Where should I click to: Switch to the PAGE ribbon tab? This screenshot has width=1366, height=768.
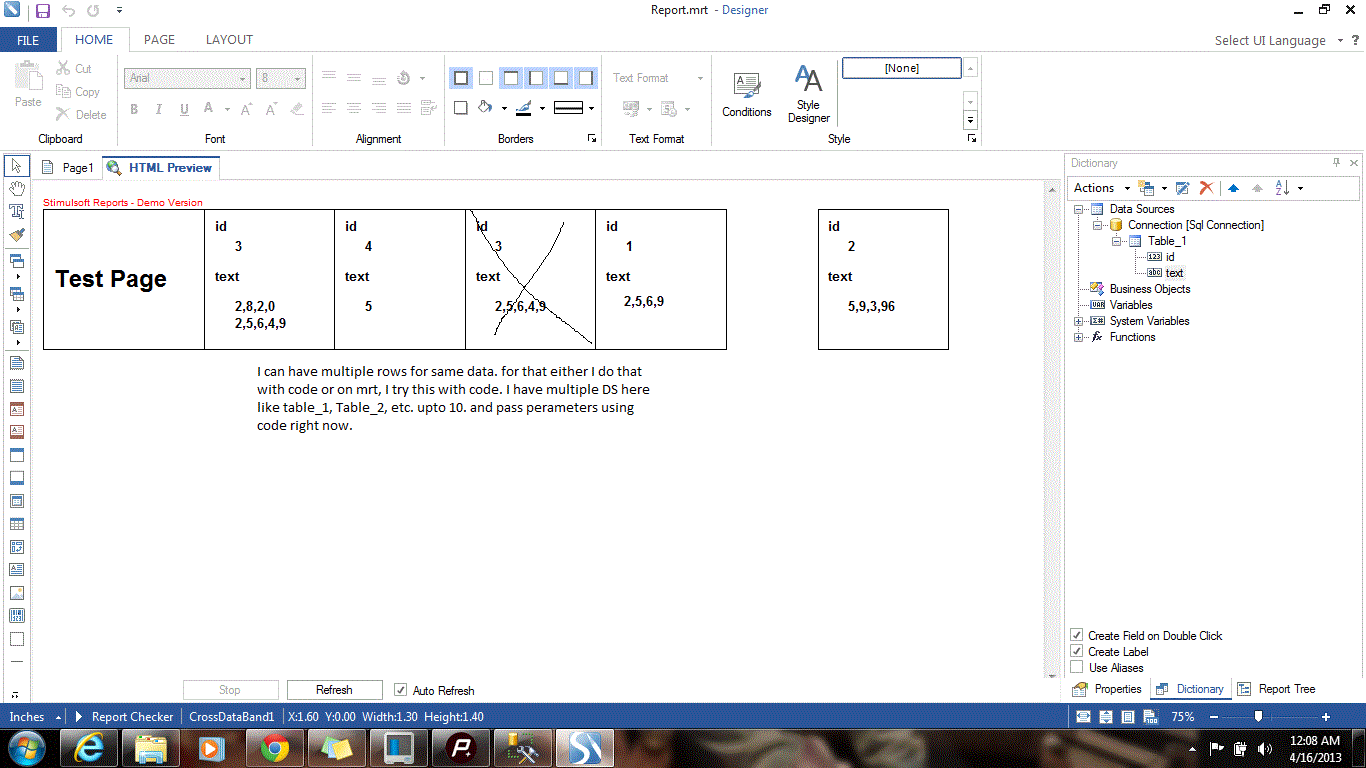pyautogui.click(x=159, y=40)
